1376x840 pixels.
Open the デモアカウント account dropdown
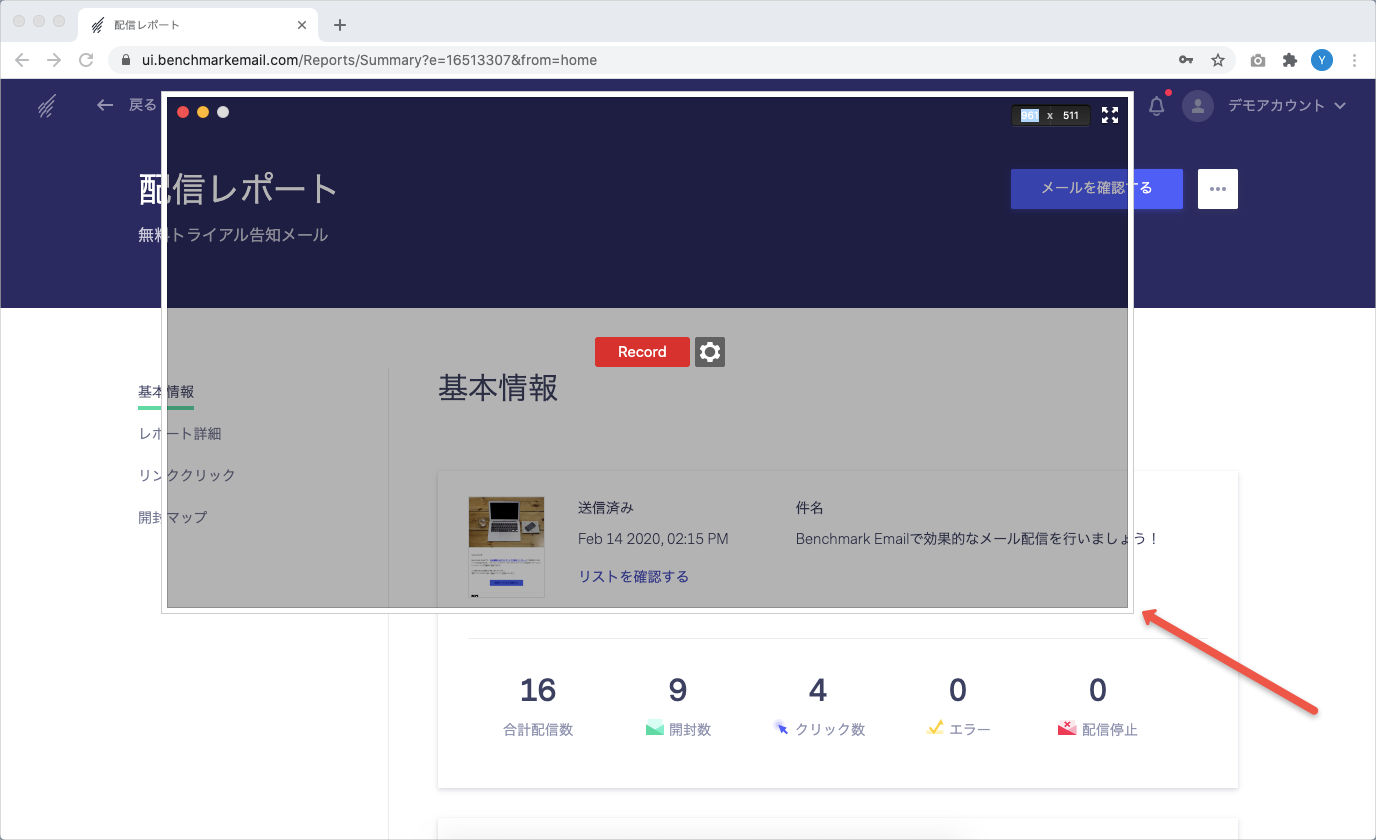[x=1286, y=106]
